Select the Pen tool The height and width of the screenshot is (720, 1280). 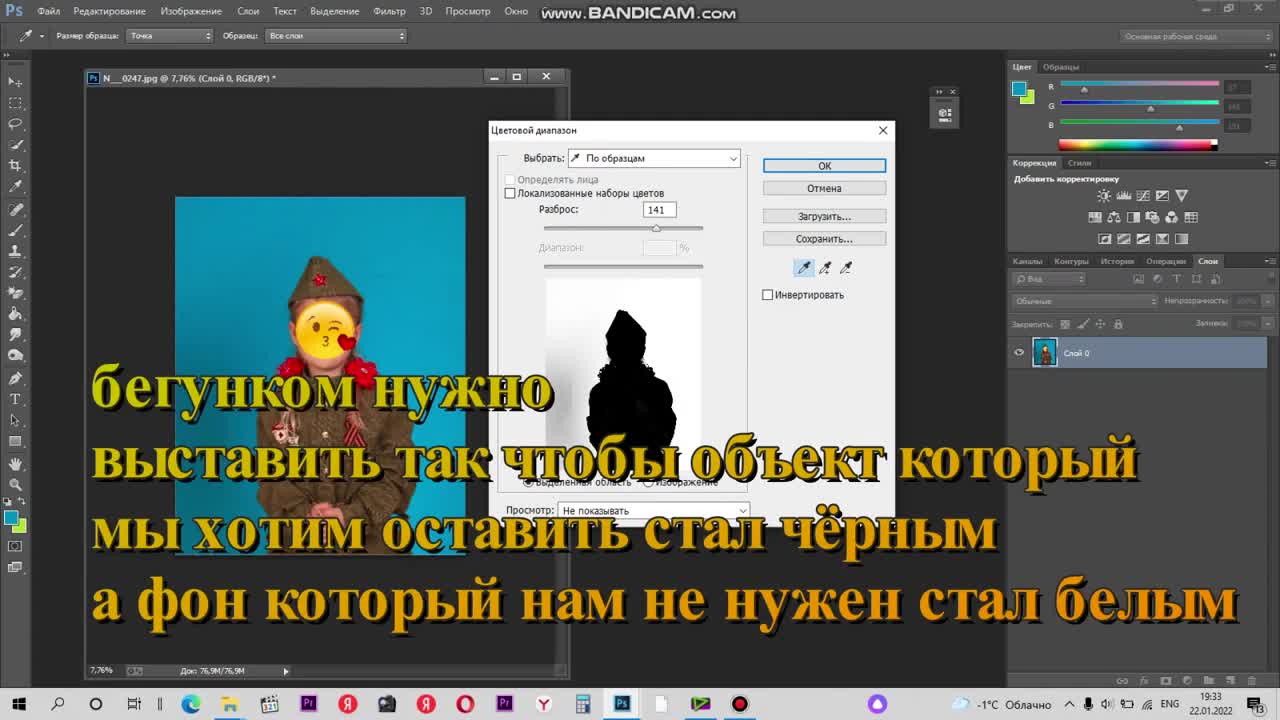click(15, 378)
